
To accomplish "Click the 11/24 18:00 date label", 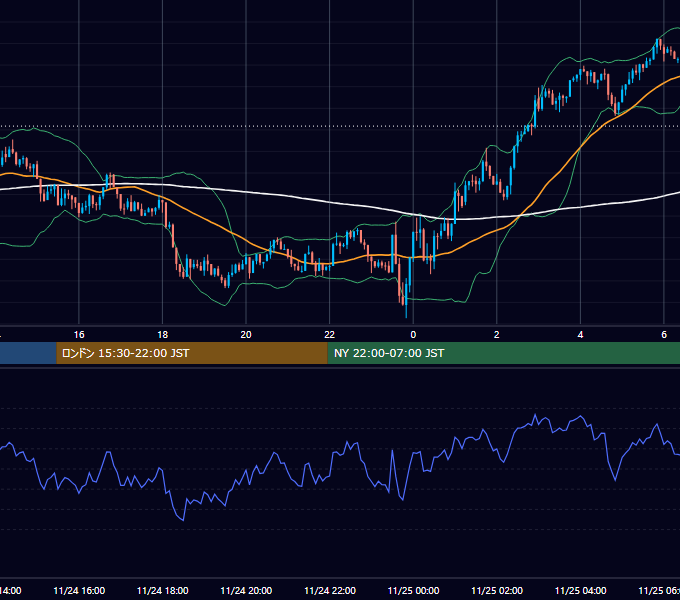I will (163, 590).
